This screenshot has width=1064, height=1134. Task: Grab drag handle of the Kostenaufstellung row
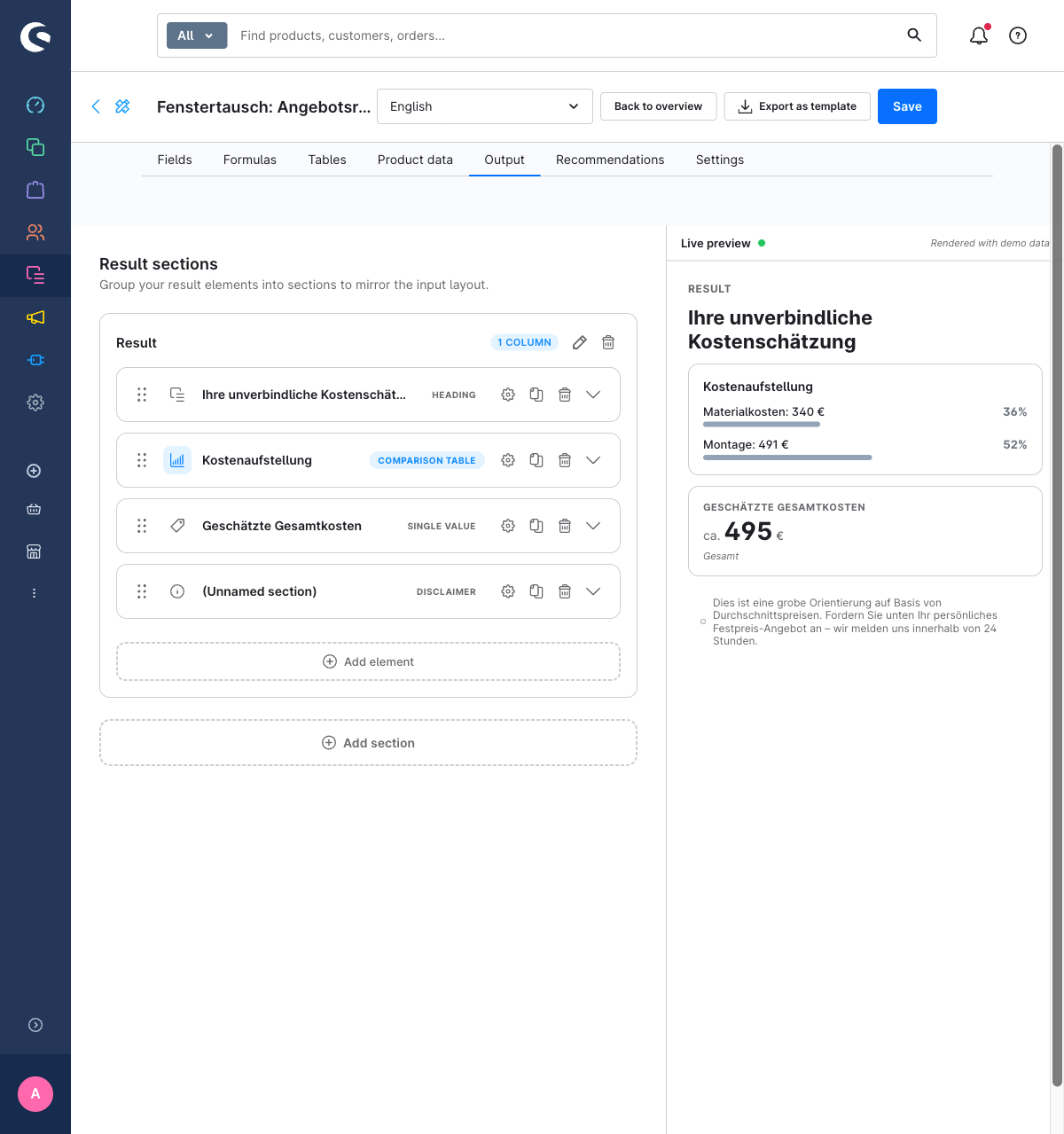click(x=142, y=460)
